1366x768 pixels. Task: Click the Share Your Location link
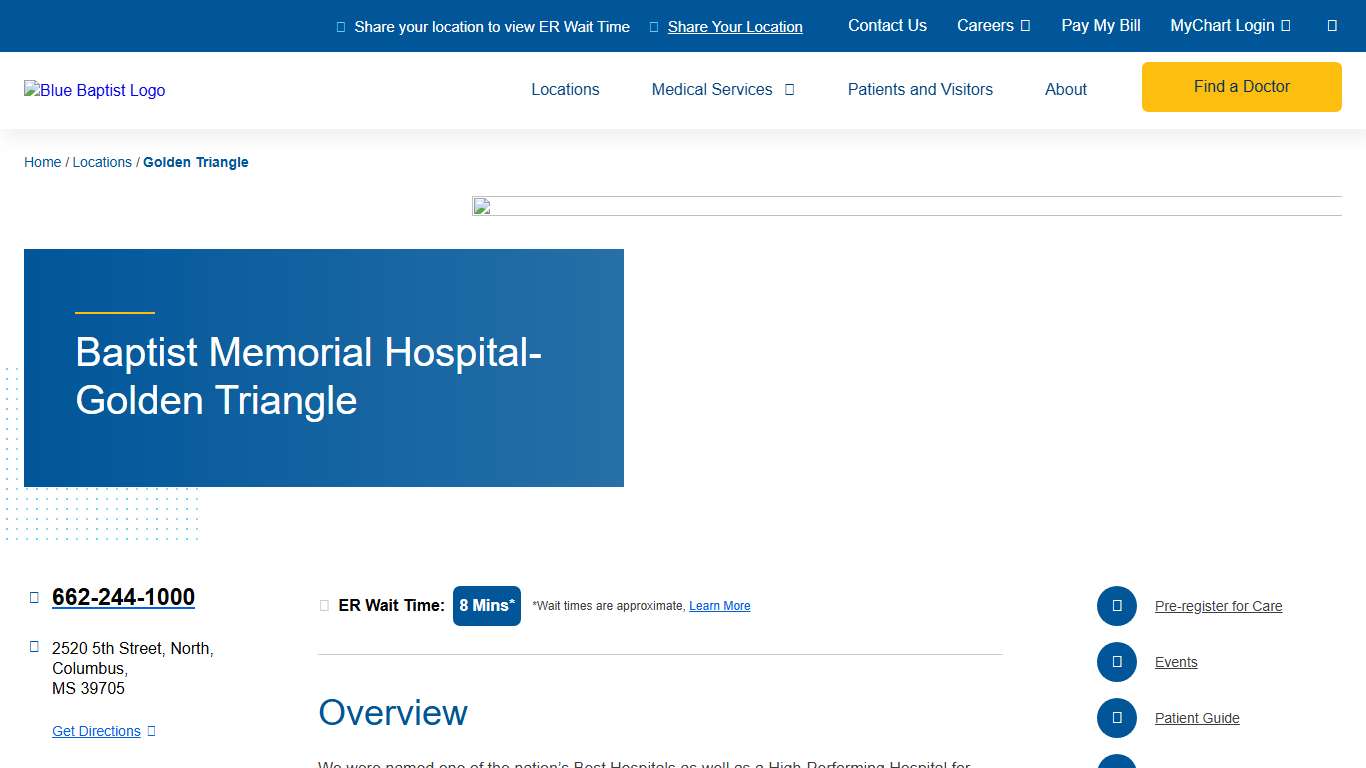point(735,26)
